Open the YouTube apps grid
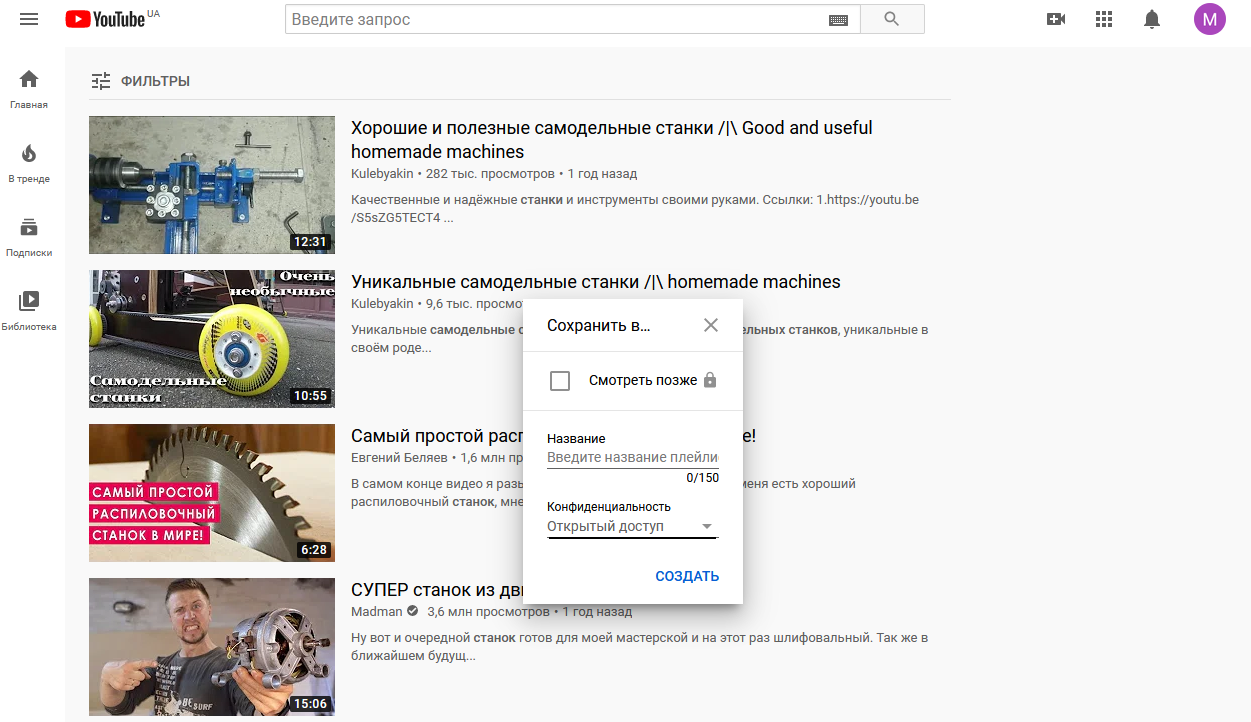The image size is (1251, 722). point(1104,19)
